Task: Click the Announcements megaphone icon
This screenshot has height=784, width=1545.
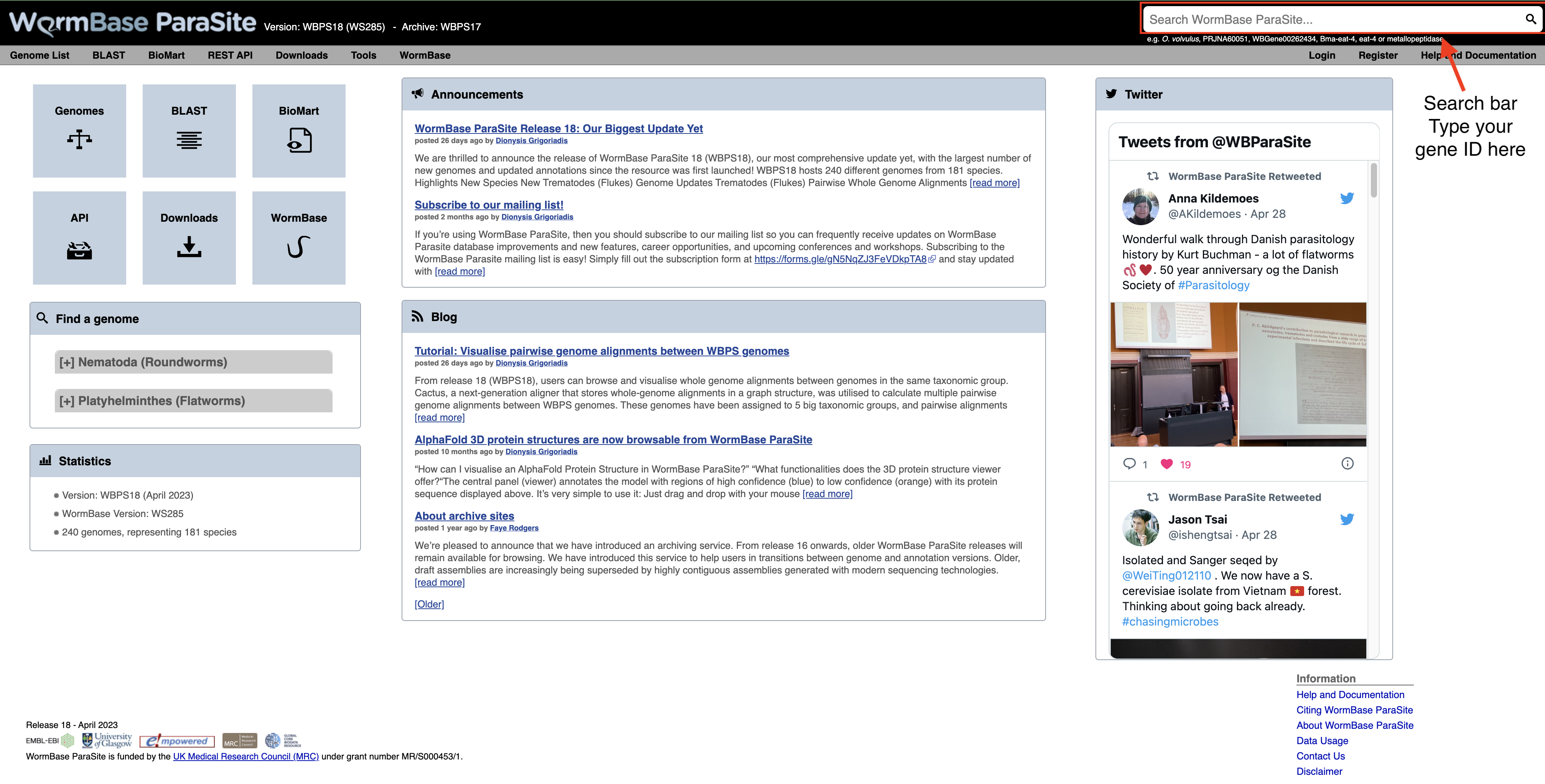Action: [x=417, y=94]
